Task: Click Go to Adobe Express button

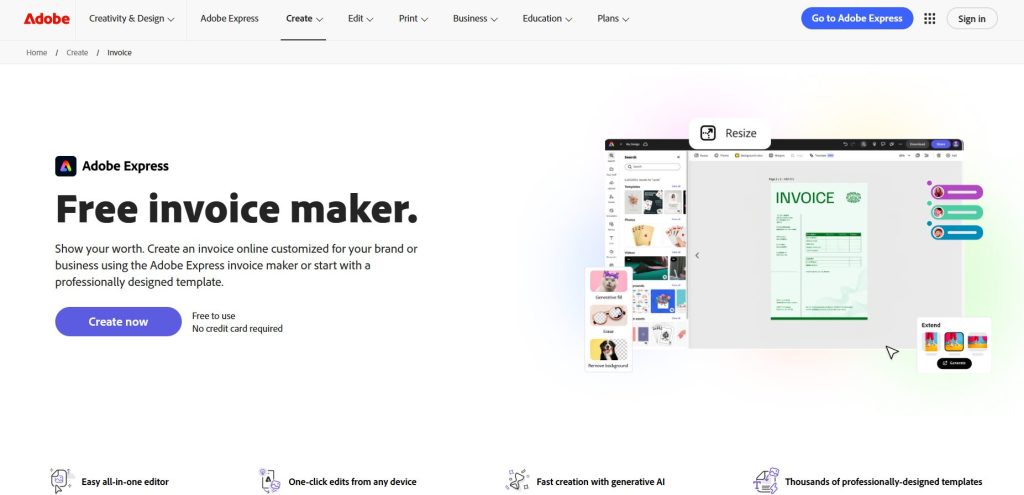Action: 857,18
